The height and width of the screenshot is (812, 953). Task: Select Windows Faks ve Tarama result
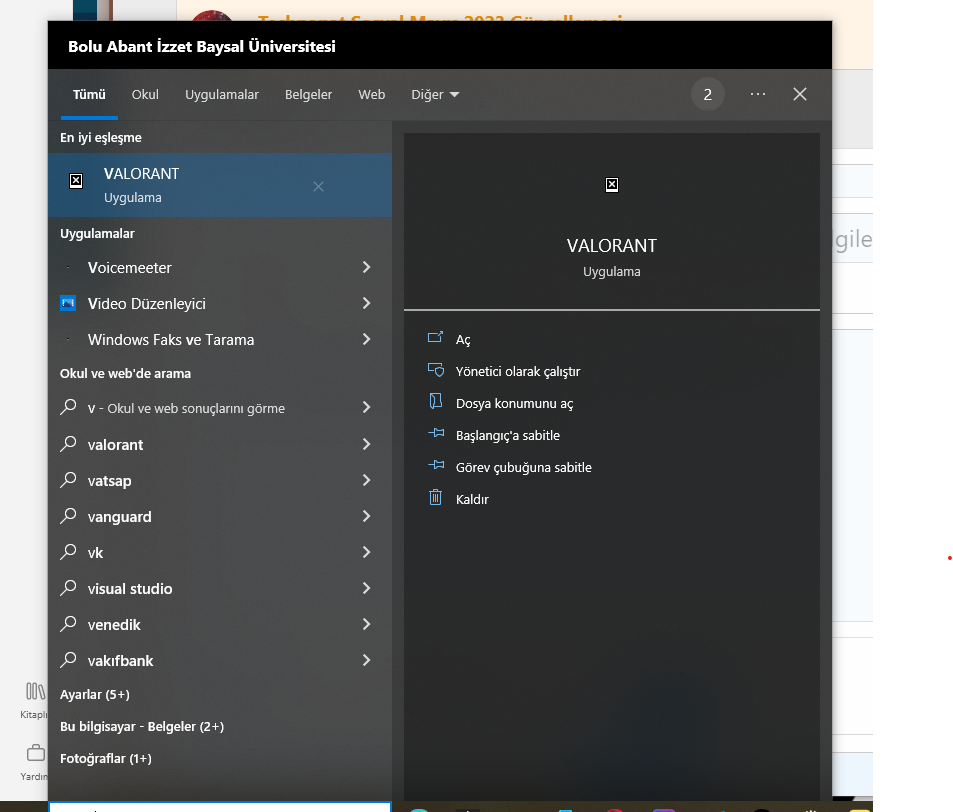(220, 339)
